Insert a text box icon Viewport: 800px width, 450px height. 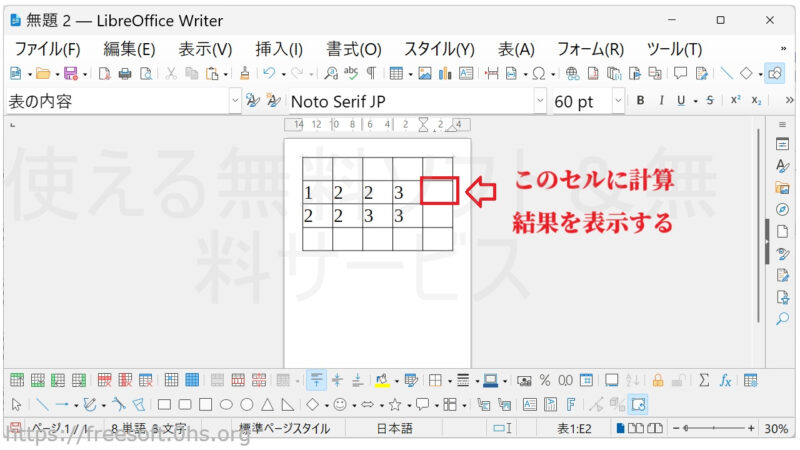point(466,73)
